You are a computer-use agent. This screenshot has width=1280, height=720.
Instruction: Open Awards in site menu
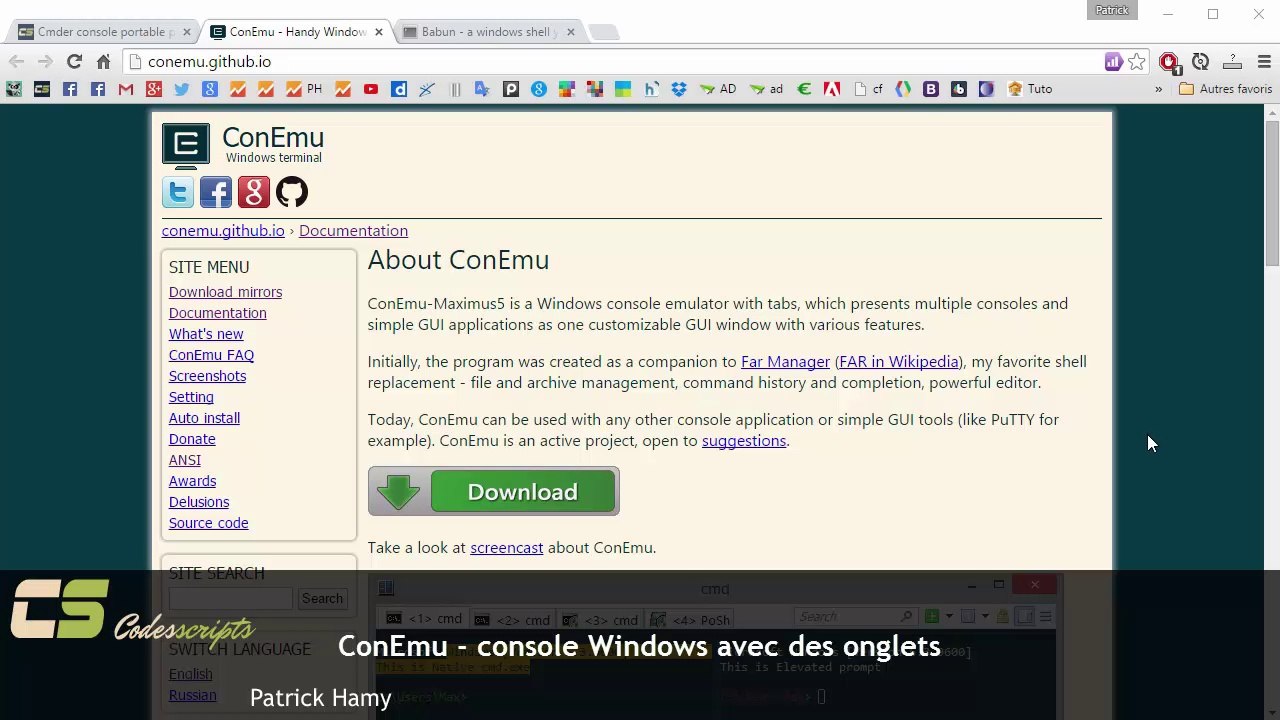(192, 481)
